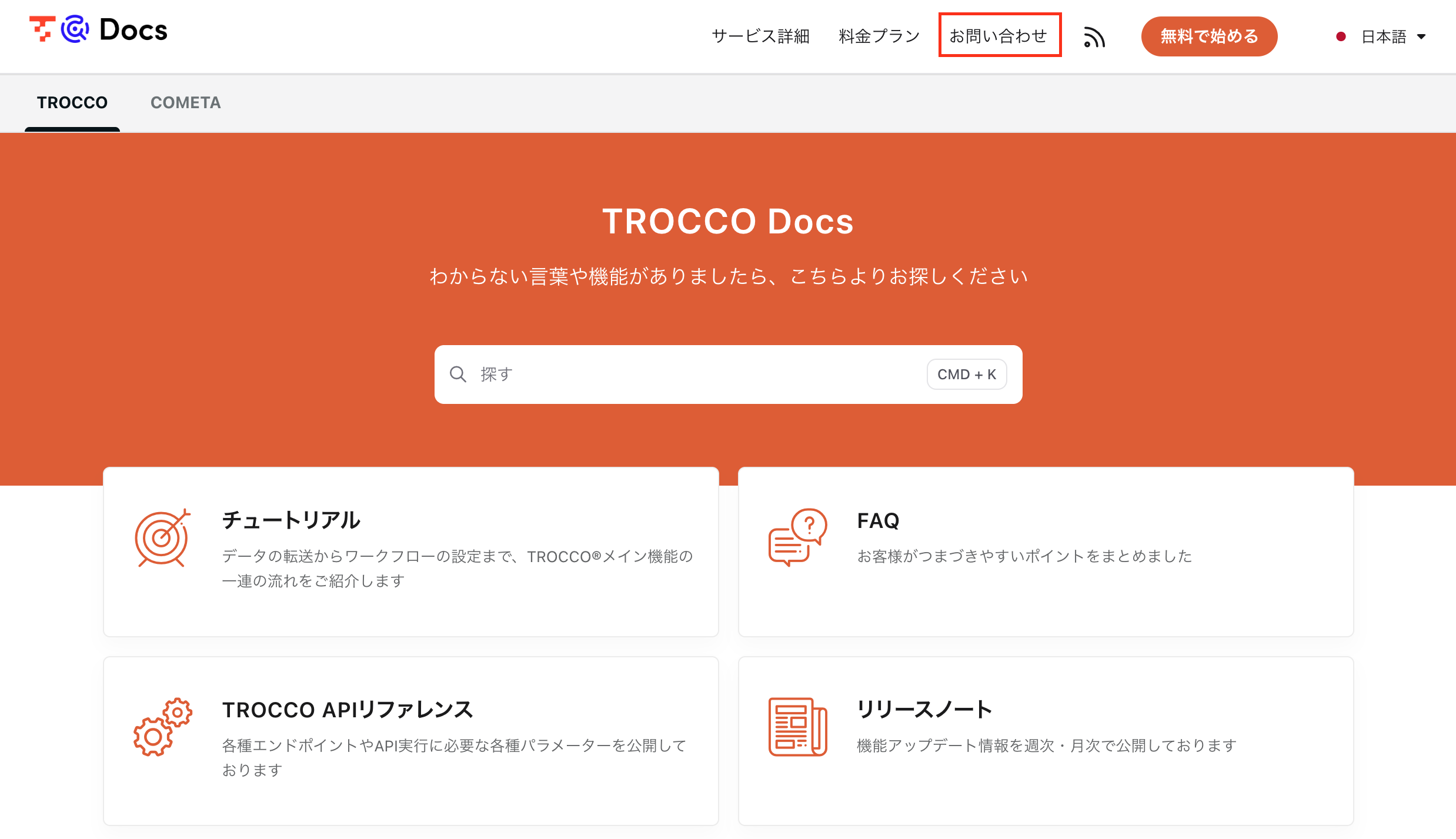
Task: Open the リリースノート card title
Action: pyautogui.click(x=924, y=710)
